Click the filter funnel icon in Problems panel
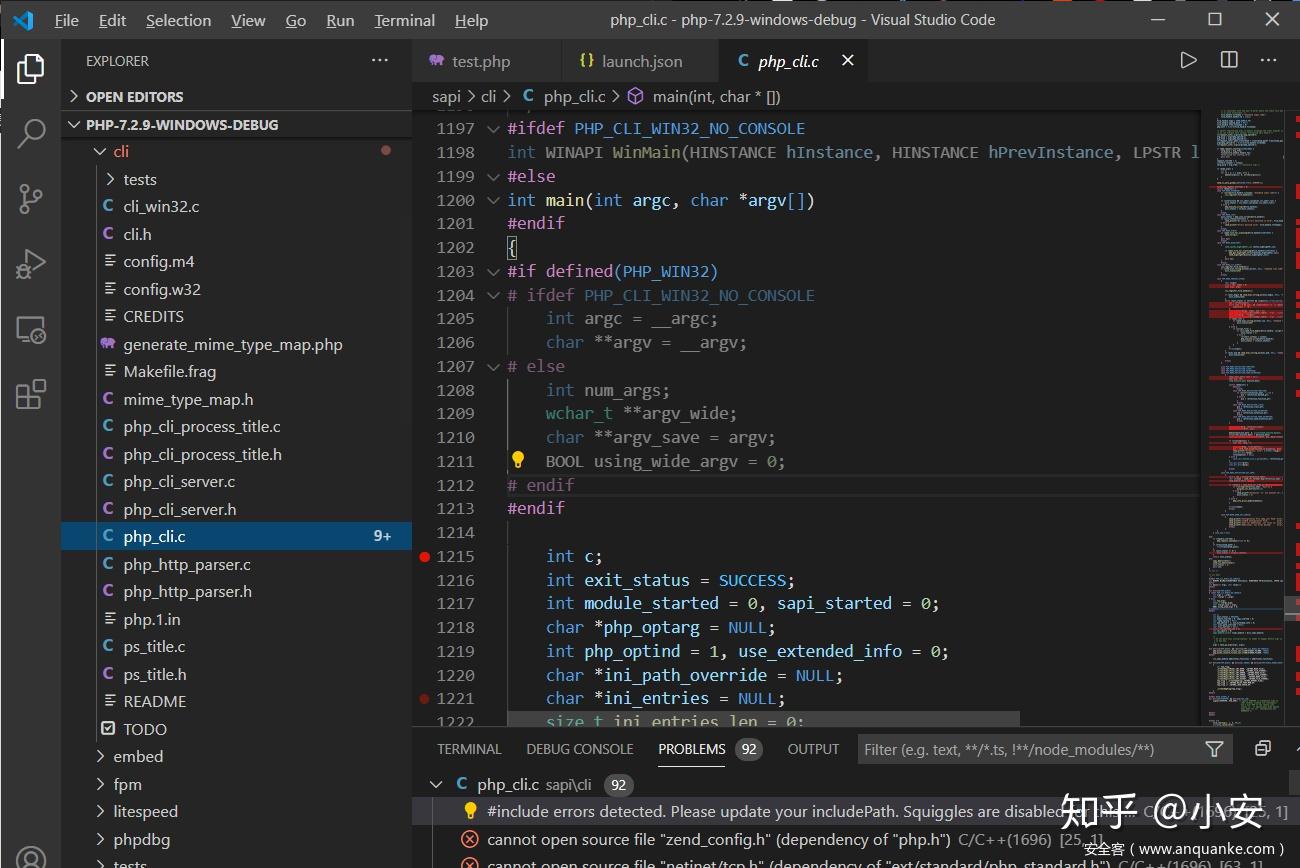The width and height of the screenshot is (1300, 868). tap(1214, 749)
